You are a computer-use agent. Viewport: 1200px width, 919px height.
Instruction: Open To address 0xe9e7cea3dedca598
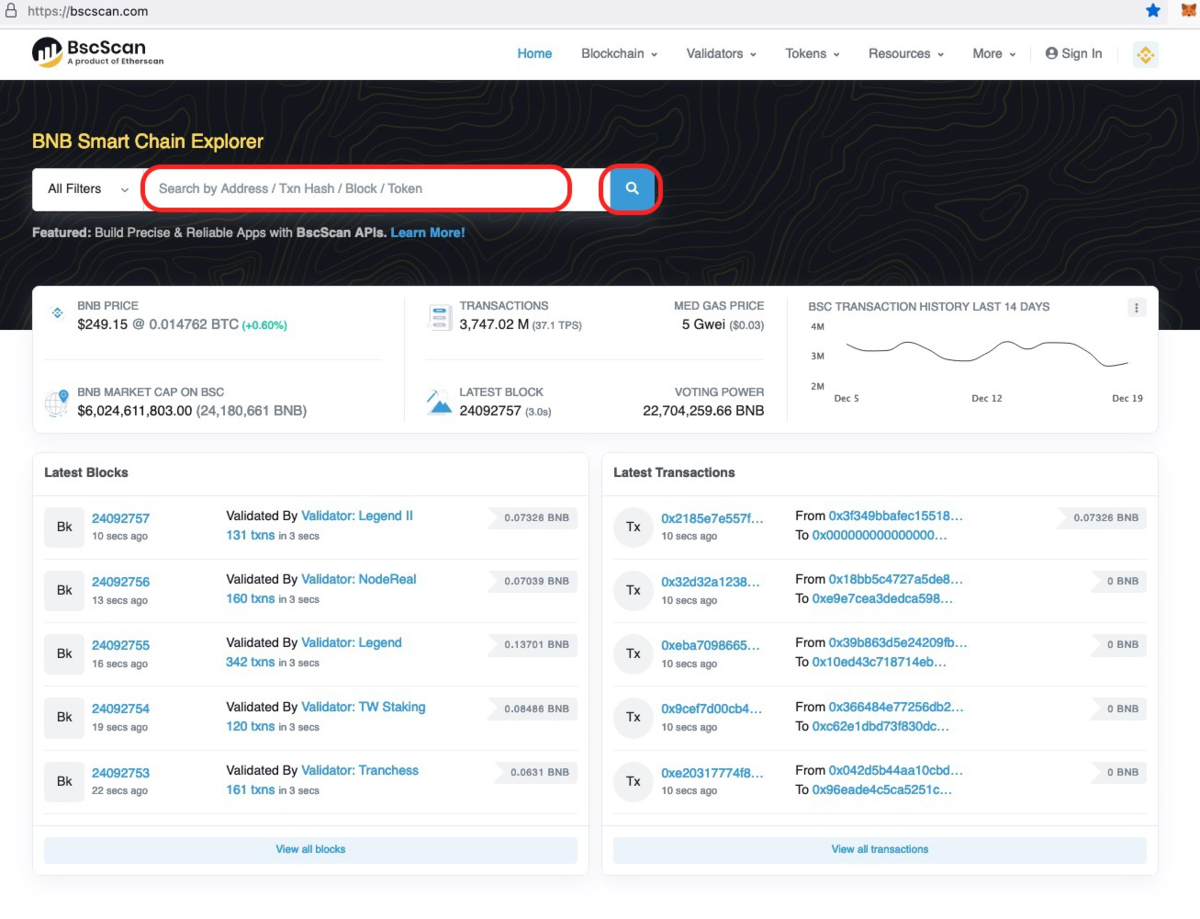point(883,599)
